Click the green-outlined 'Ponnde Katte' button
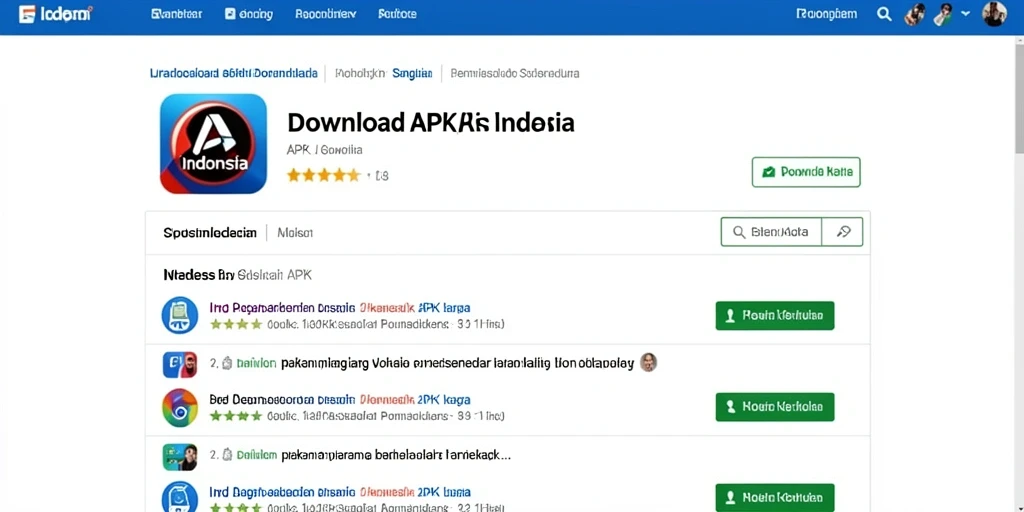This screenshot has width=1024, height=512. (x=806, y=172)
